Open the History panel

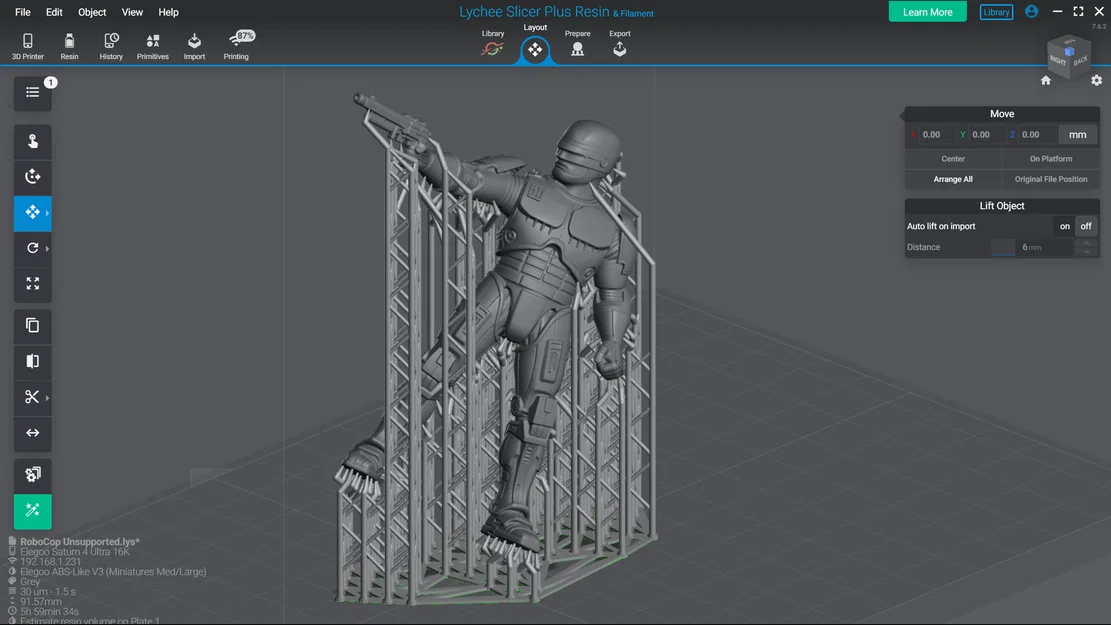111,46
